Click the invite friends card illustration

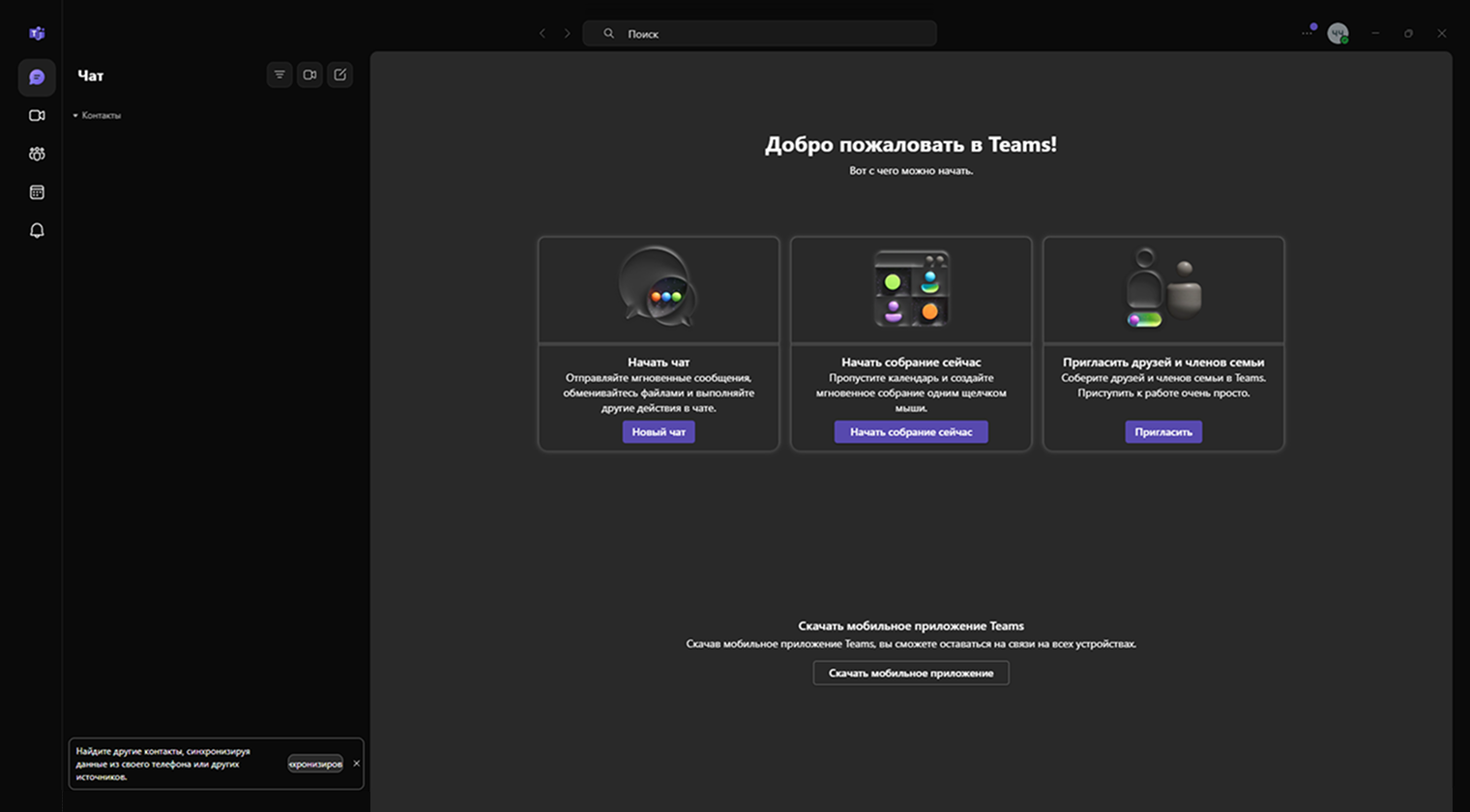(1163, 288)
